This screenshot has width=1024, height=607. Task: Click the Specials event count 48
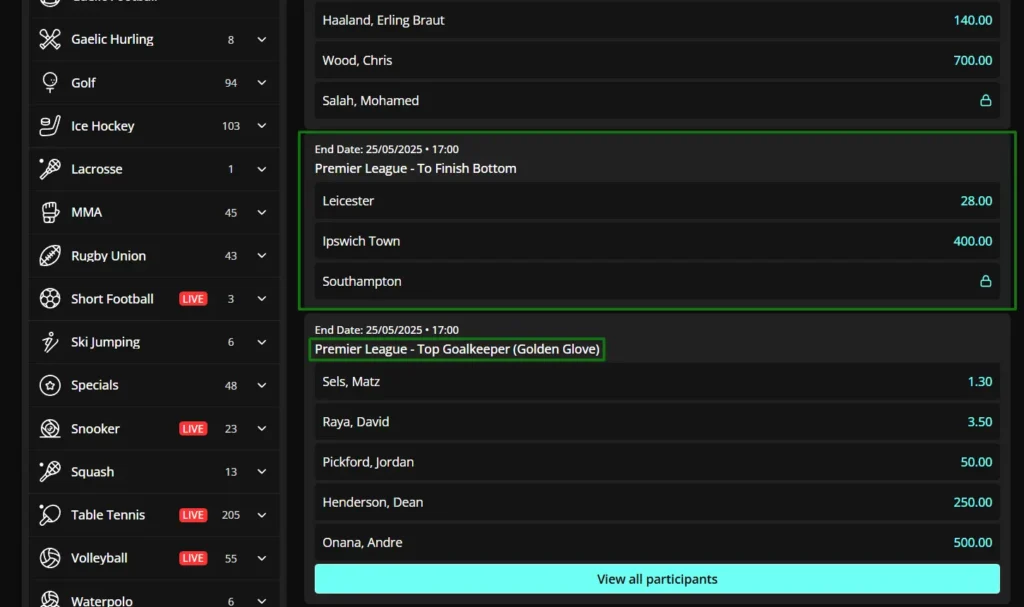pyautogui.click(x=231, y=386)
